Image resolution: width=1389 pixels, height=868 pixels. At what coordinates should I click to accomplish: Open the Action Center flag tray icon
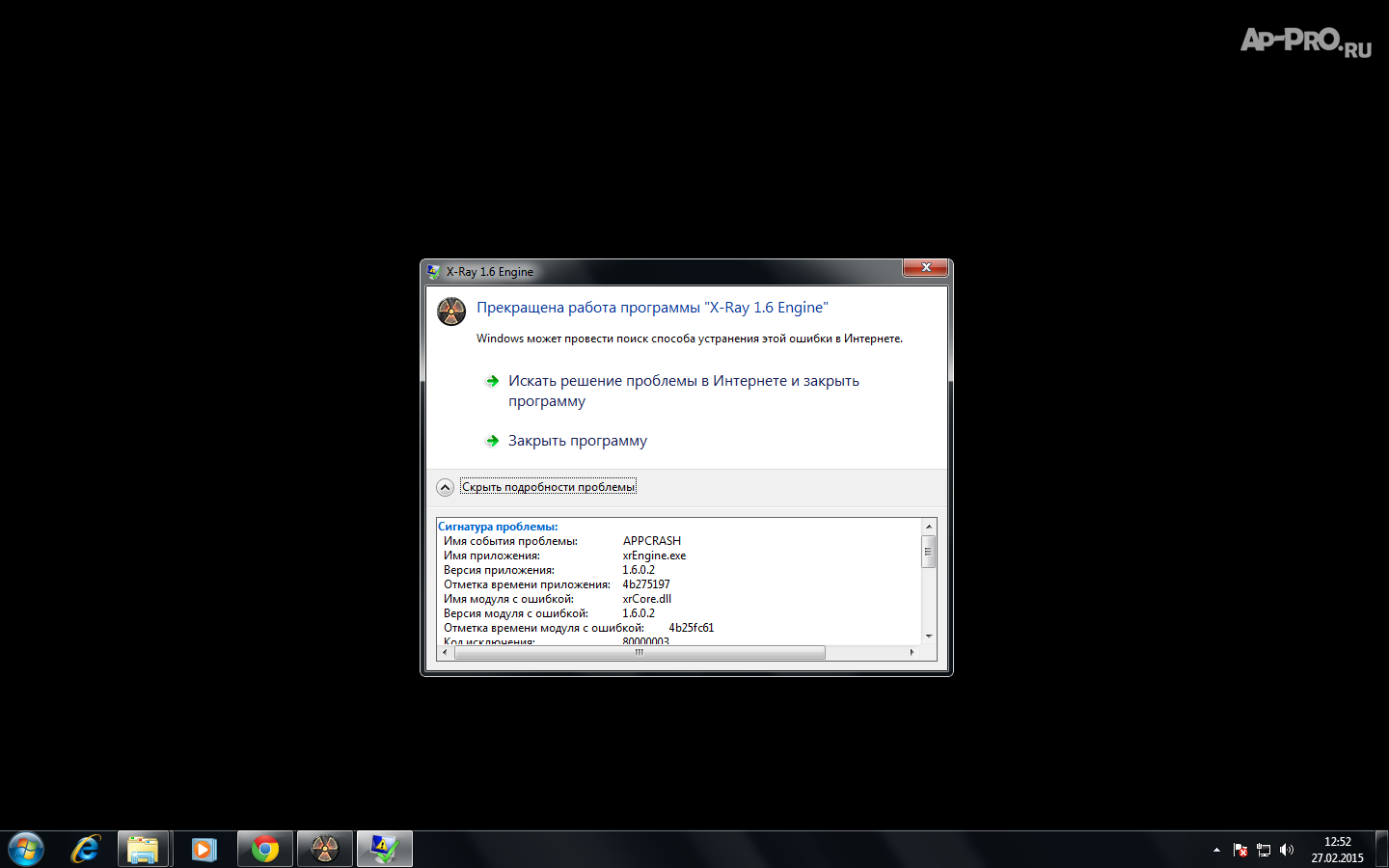[x=1240, y=850]
